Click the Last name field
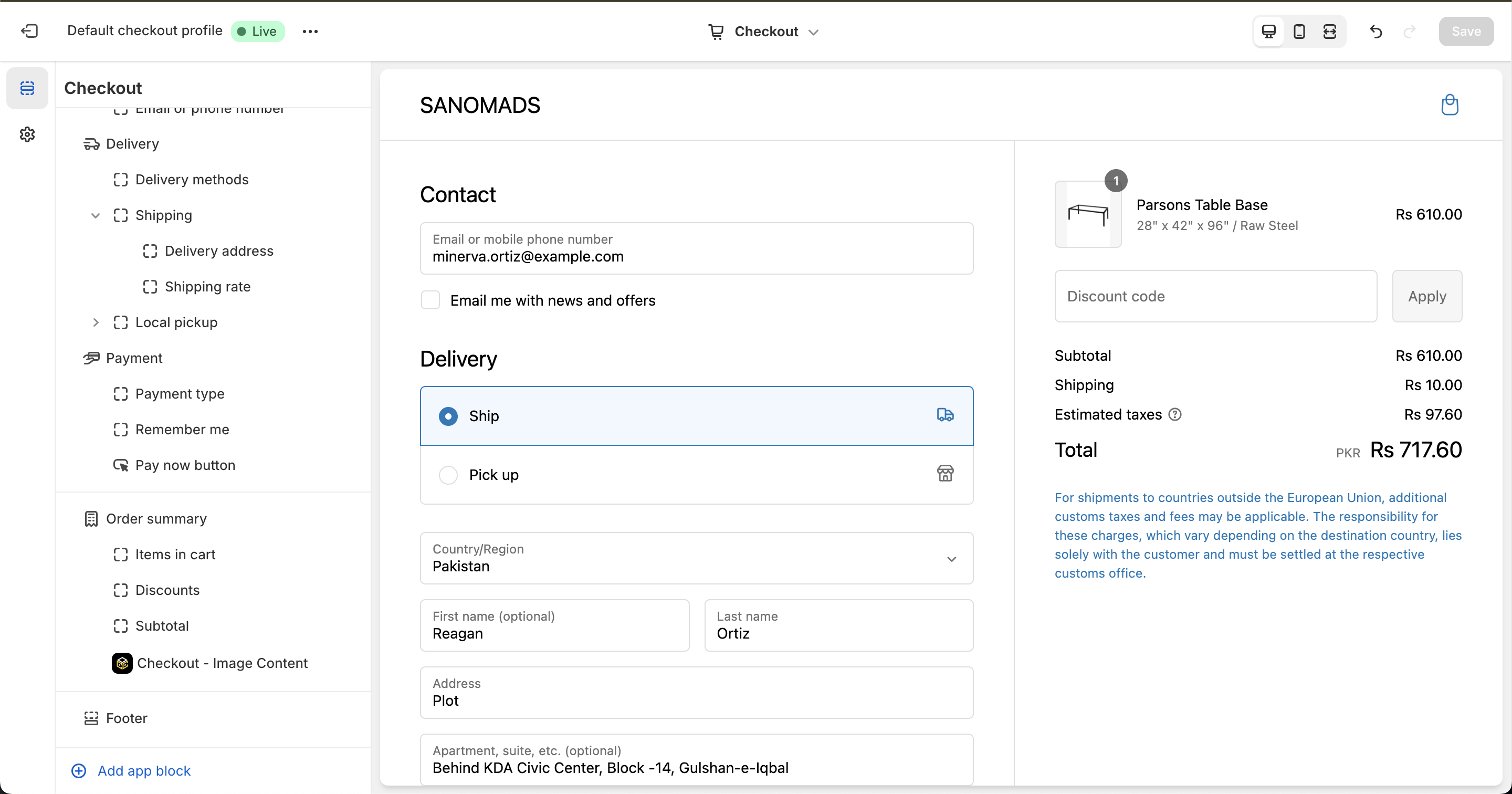 click(x=839, y=625)
